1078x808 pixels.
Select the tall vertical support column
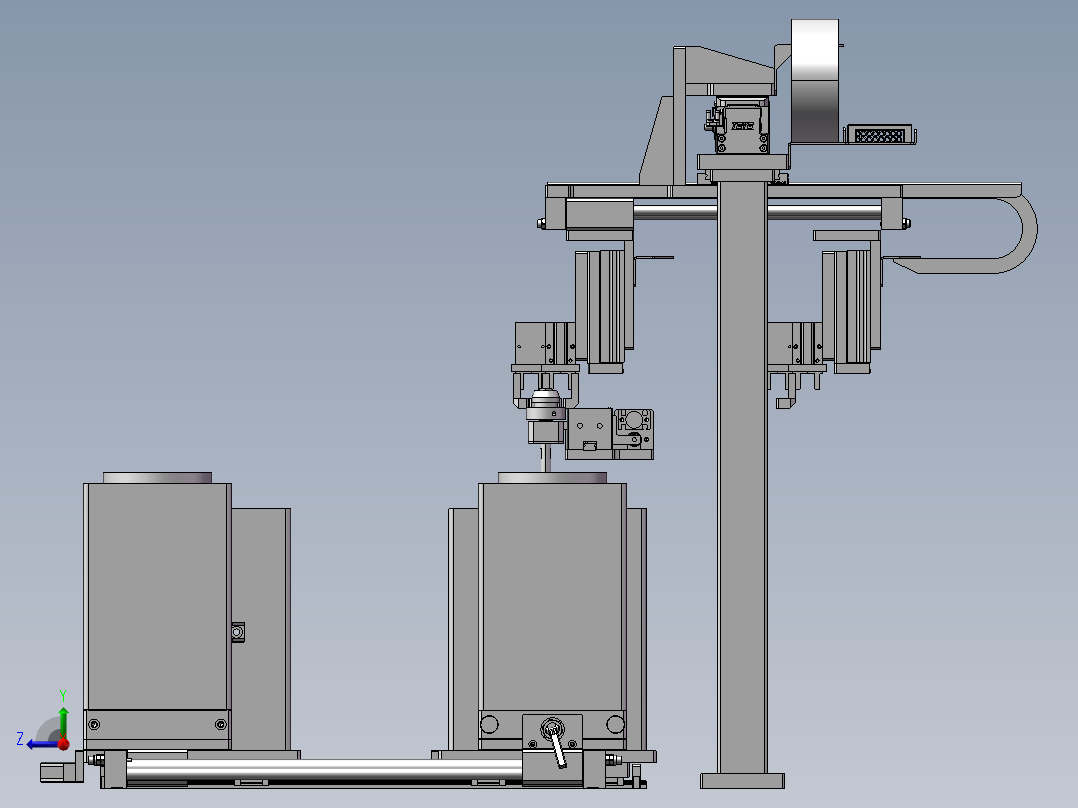click(742, 478)
